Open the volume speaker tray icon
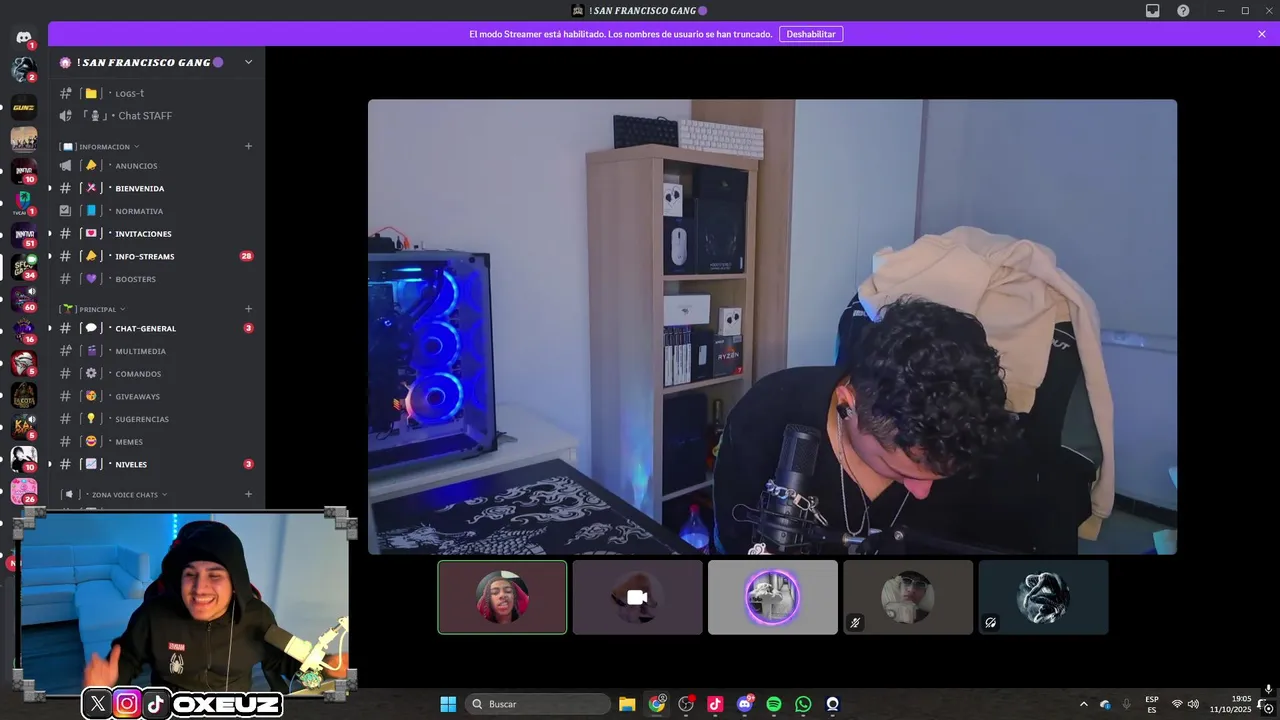The height and width of the screenshot is (720, 1280). (x=1193, y=704)
